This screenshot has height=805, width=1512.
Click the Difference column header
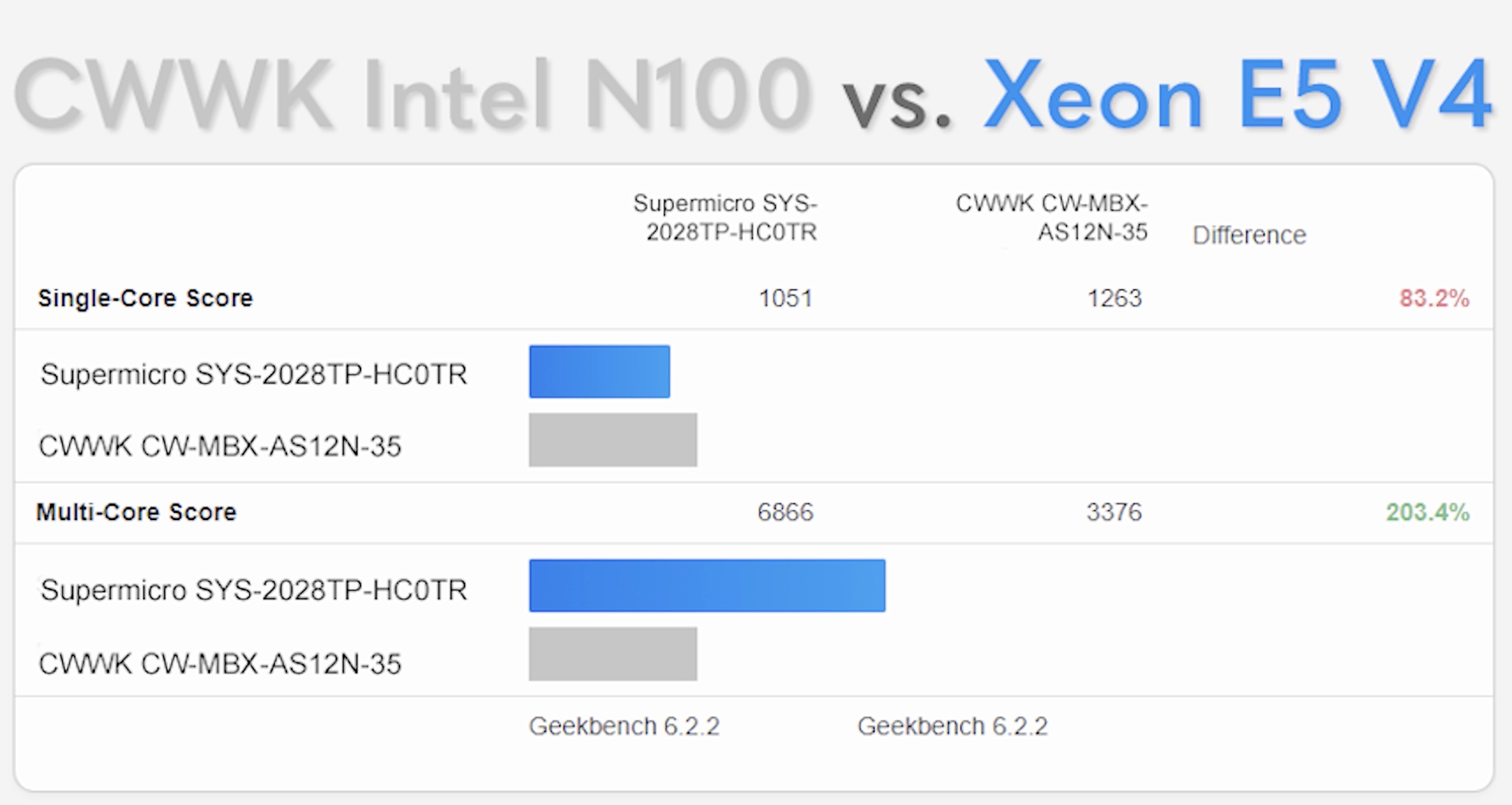[1249, 235]
